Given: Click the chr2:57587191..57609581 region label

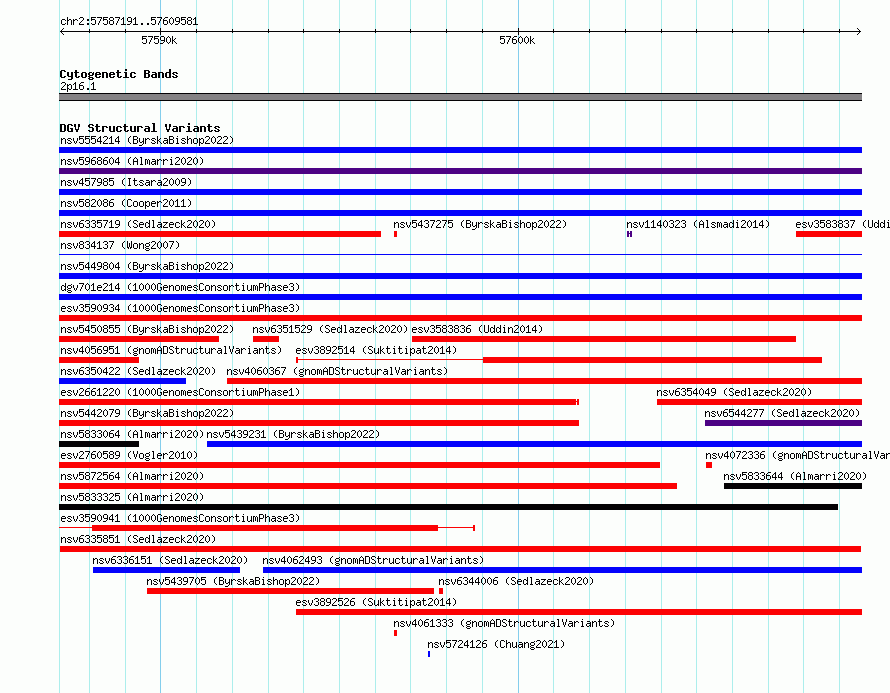Looking at the screenshot, I should coord(129,22).
